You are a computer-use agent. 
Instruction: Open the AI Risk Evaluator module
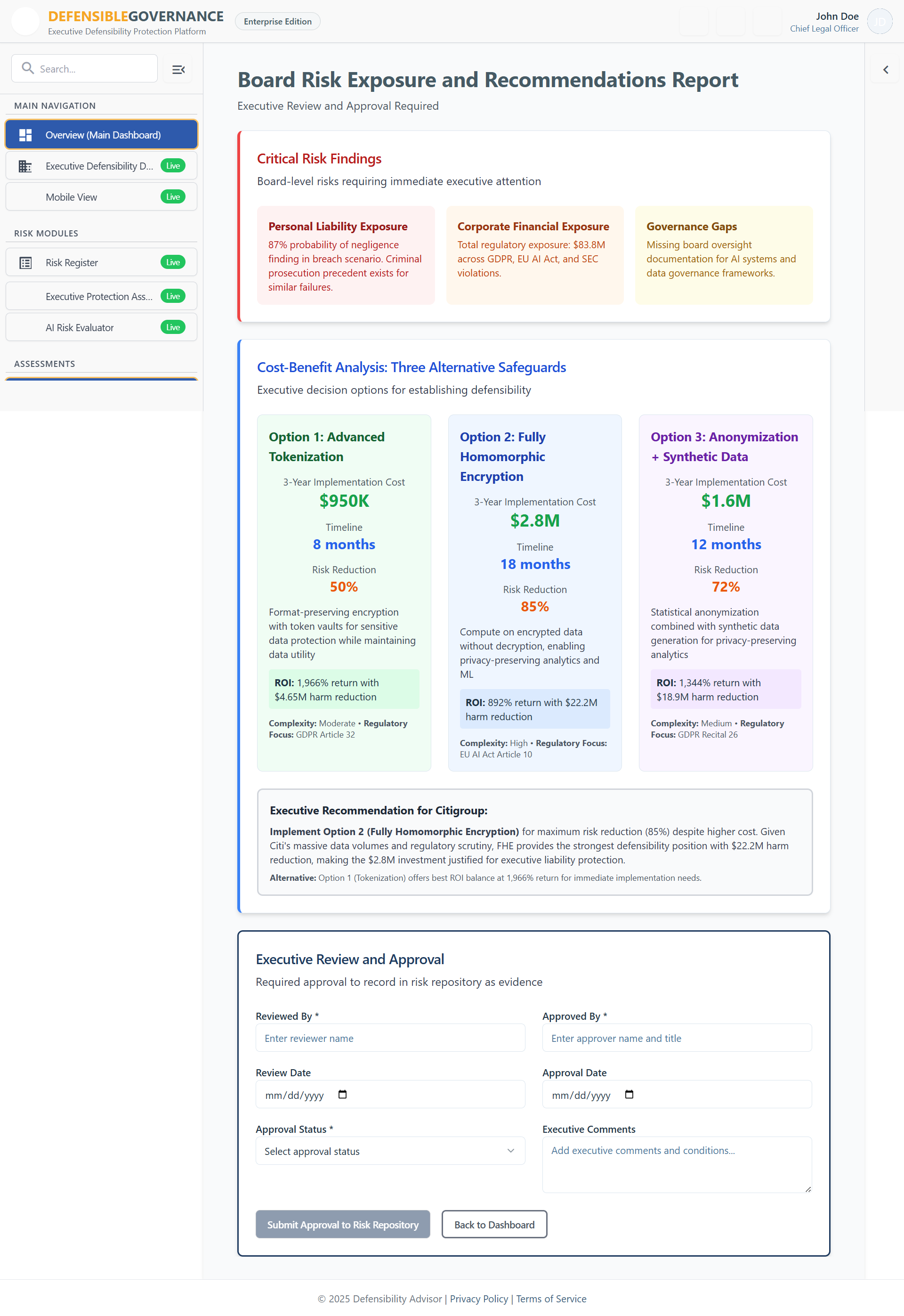coord(80,327)
